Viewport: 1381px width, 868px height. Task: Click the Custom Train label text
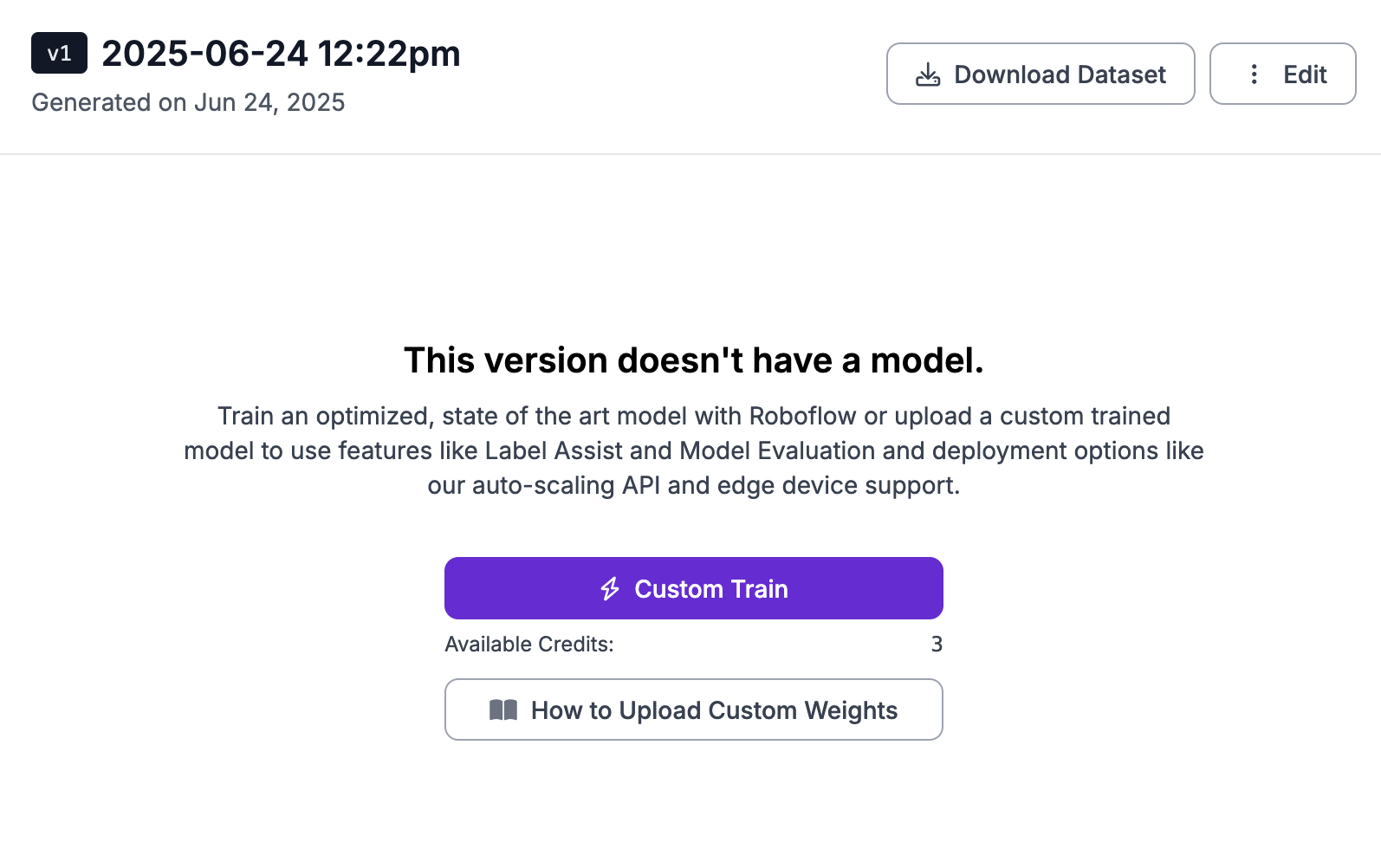(x=711, y=589)
